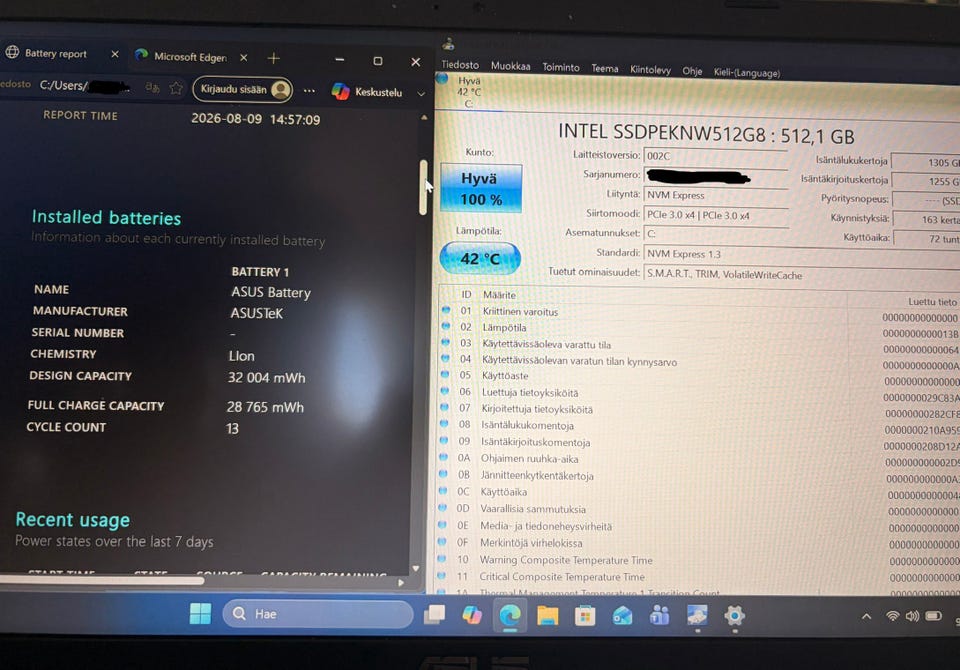Open the Tiedosto menu in CrystalDiskInfo
The width and height of the screenshot is (960, 670).
(x=460, y=65)
